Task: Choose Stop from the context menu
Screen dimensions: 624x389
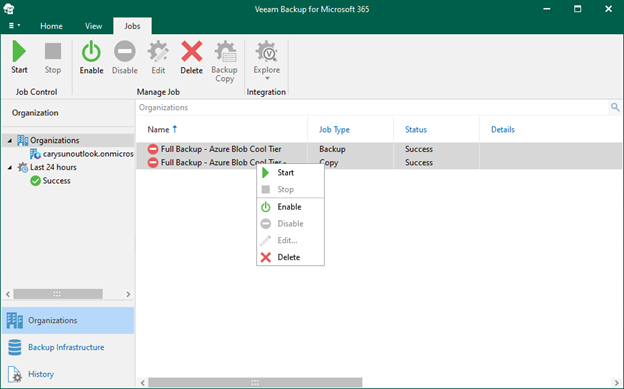Action: (x=291, y=190)
